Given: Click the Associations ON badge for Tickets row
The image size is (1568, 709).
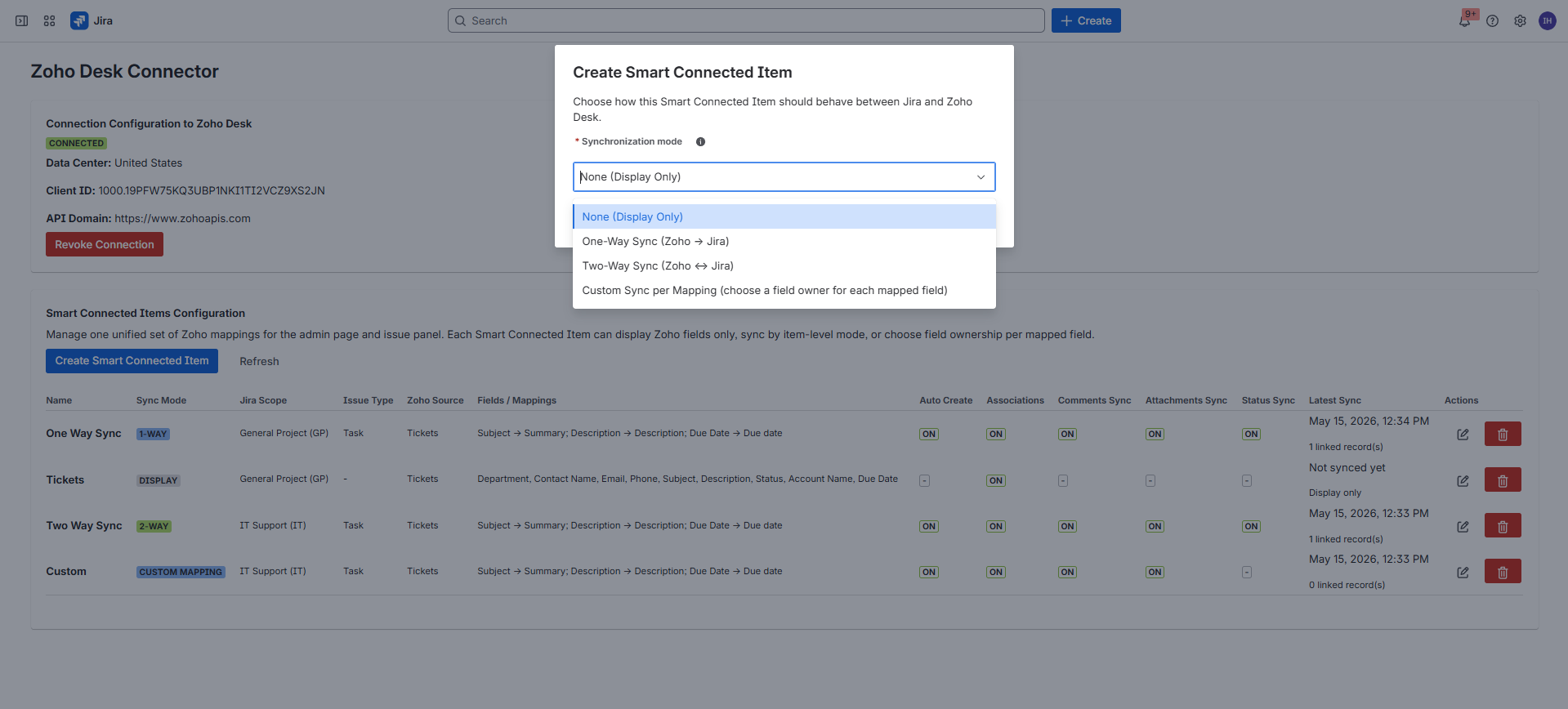Looking at the screenshot, I should 996,480.
